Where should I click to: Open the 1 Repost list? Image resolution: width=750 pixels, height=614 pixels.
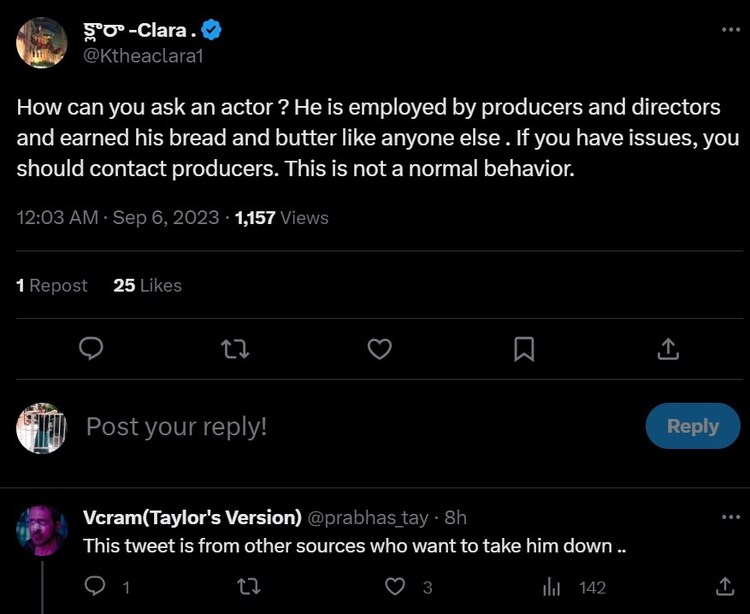52,285
